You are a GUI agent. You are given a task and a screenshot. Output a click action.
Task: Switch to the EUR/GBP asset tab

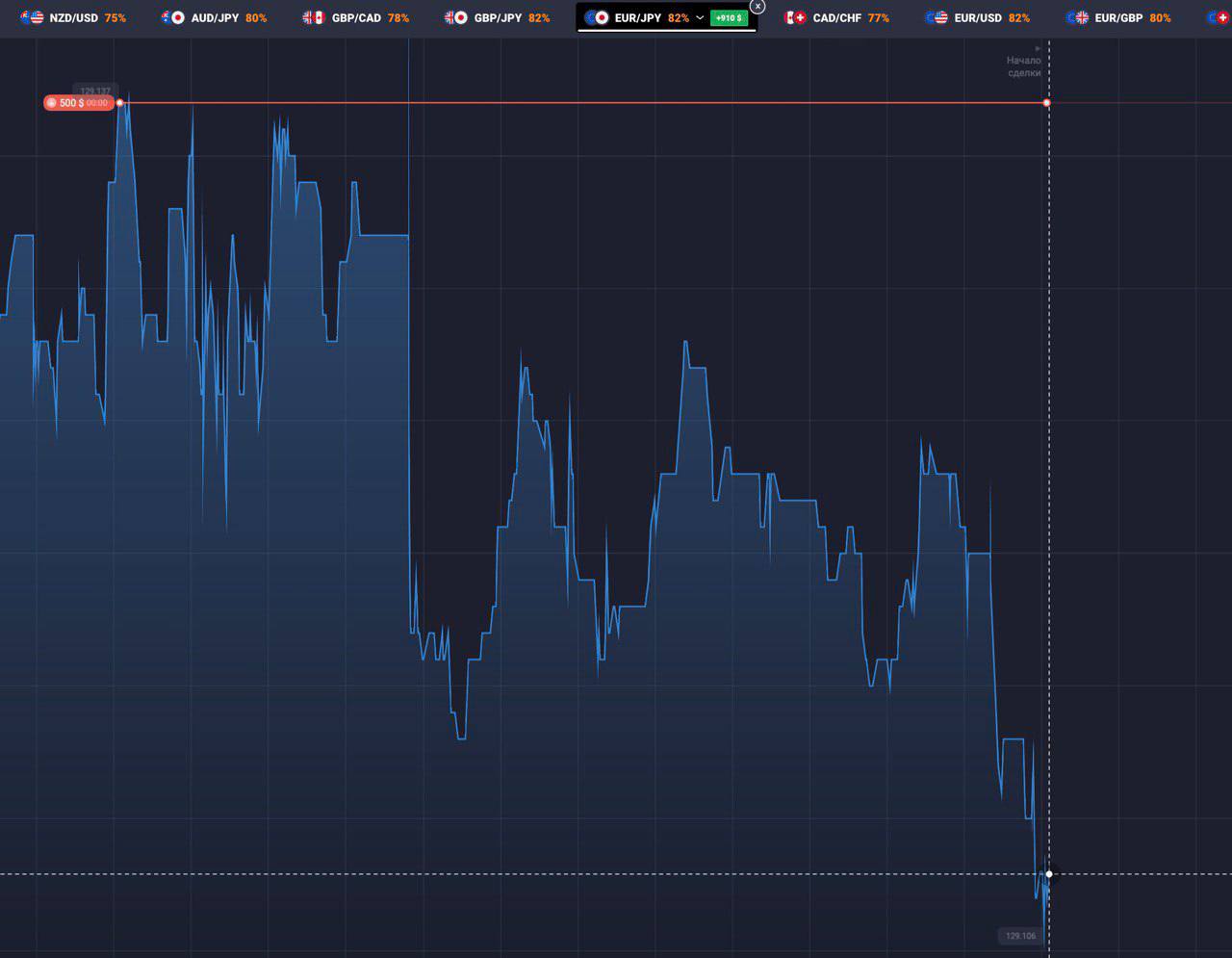1118,18
